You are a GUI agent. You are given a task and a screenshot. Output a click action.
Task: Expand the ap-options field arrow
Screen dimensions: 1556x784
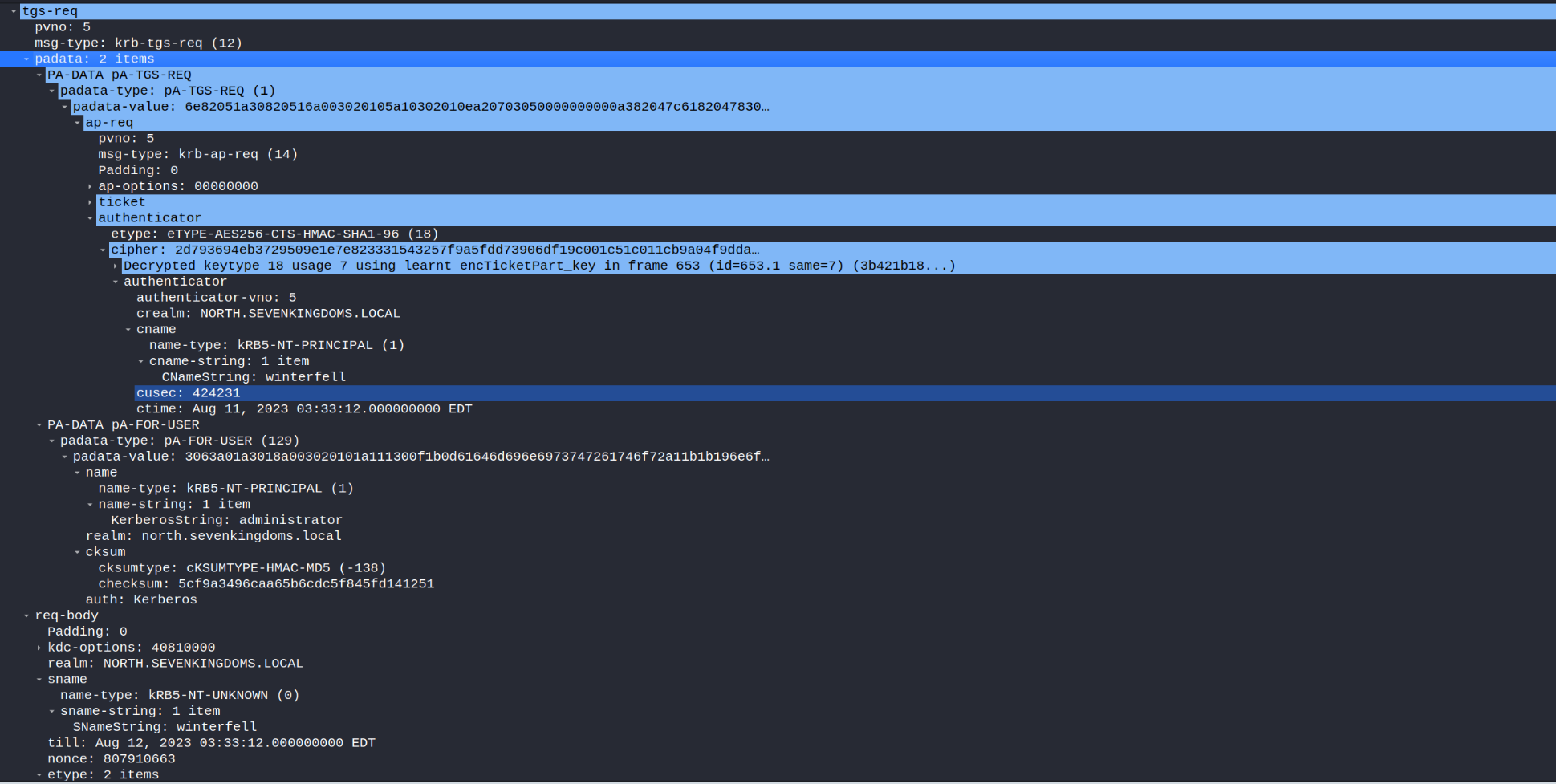(x=90, y=186)
